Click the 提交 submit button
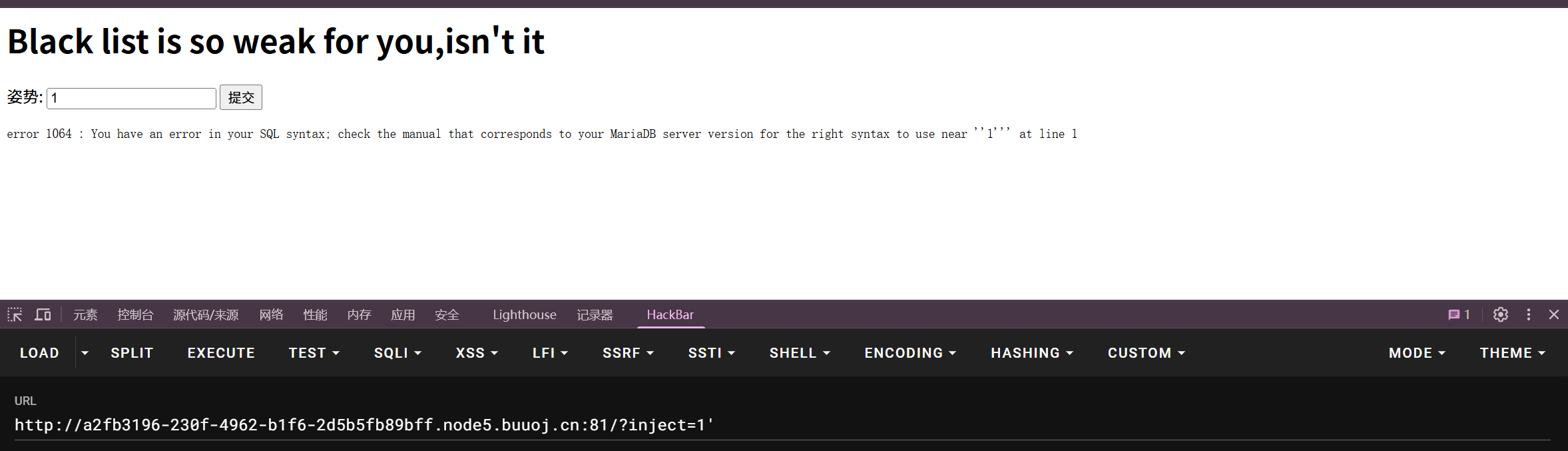The image size is (1568, 451). pyautogui.click(x=241, y=97)
